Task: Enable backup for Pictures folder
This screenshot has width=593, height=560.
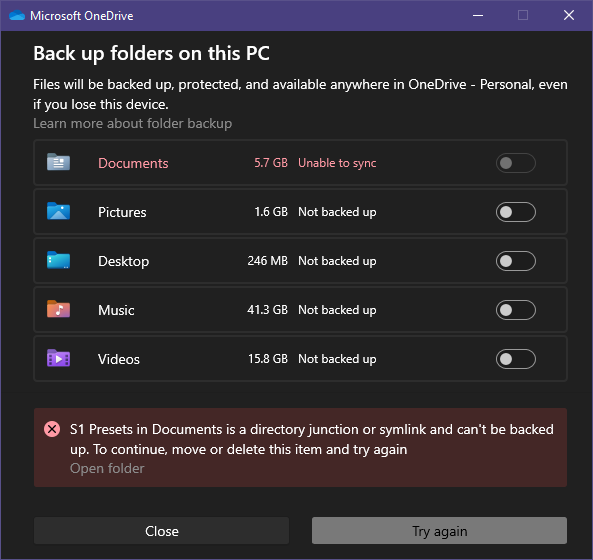Action: [x=515, y=212]
